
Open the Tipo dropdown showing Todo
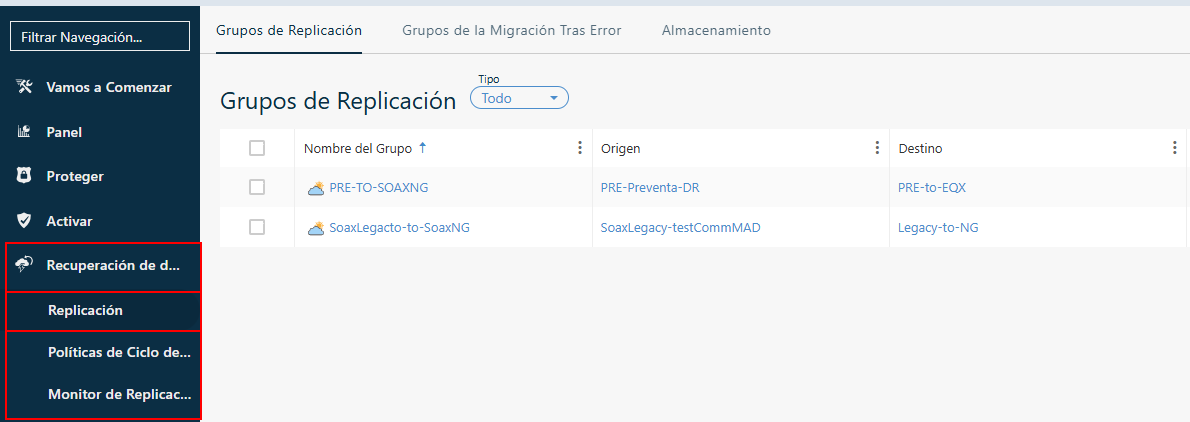519,98
